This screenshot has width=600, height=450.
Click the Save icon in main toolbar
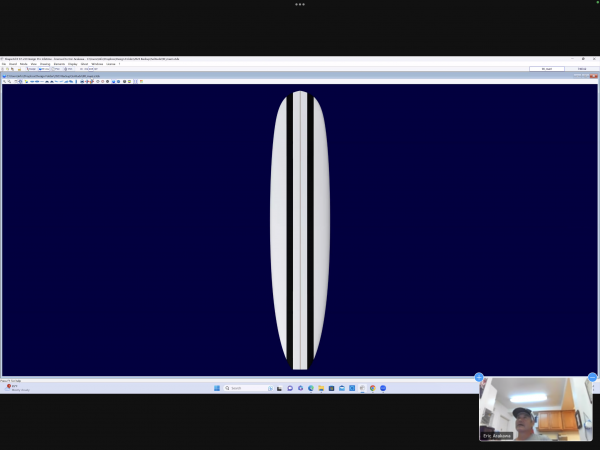18,69
